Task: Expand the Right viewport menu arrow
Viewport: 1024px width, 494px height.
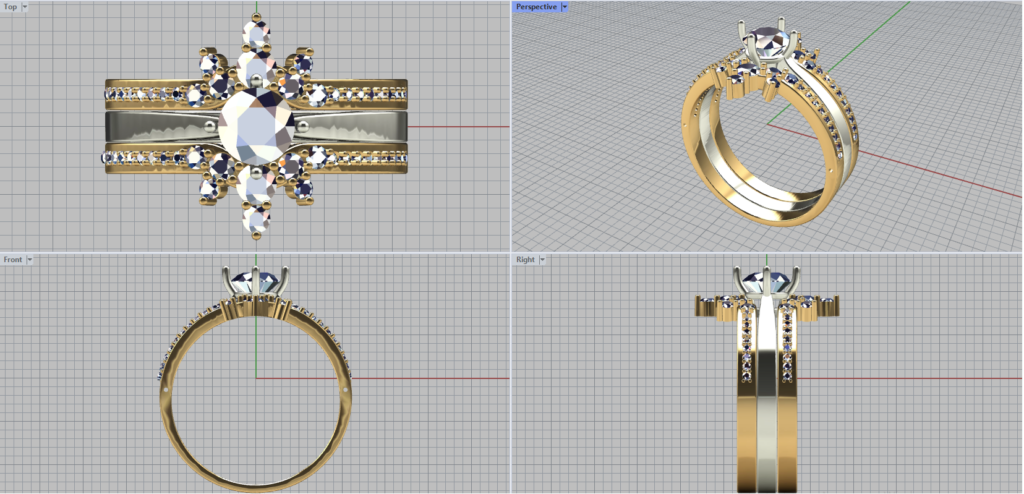Action: click(544, 259)
